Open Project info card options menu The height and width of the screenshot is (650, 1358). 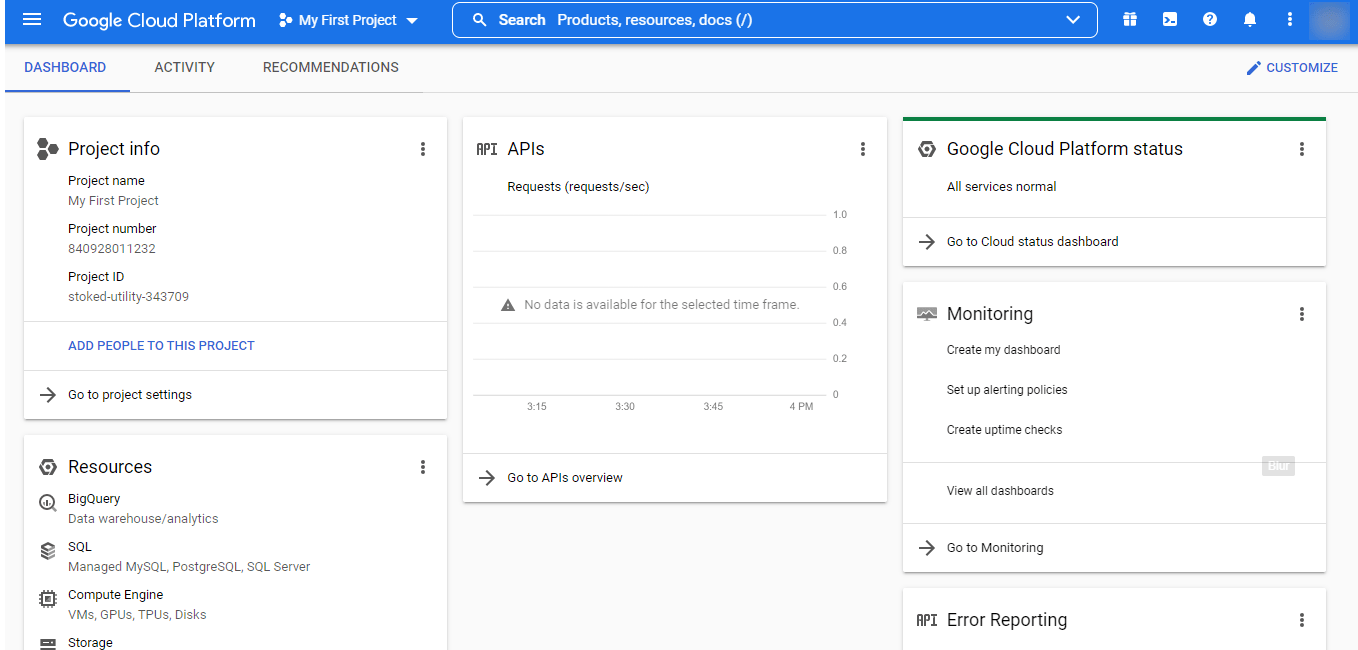pos(423,149)
